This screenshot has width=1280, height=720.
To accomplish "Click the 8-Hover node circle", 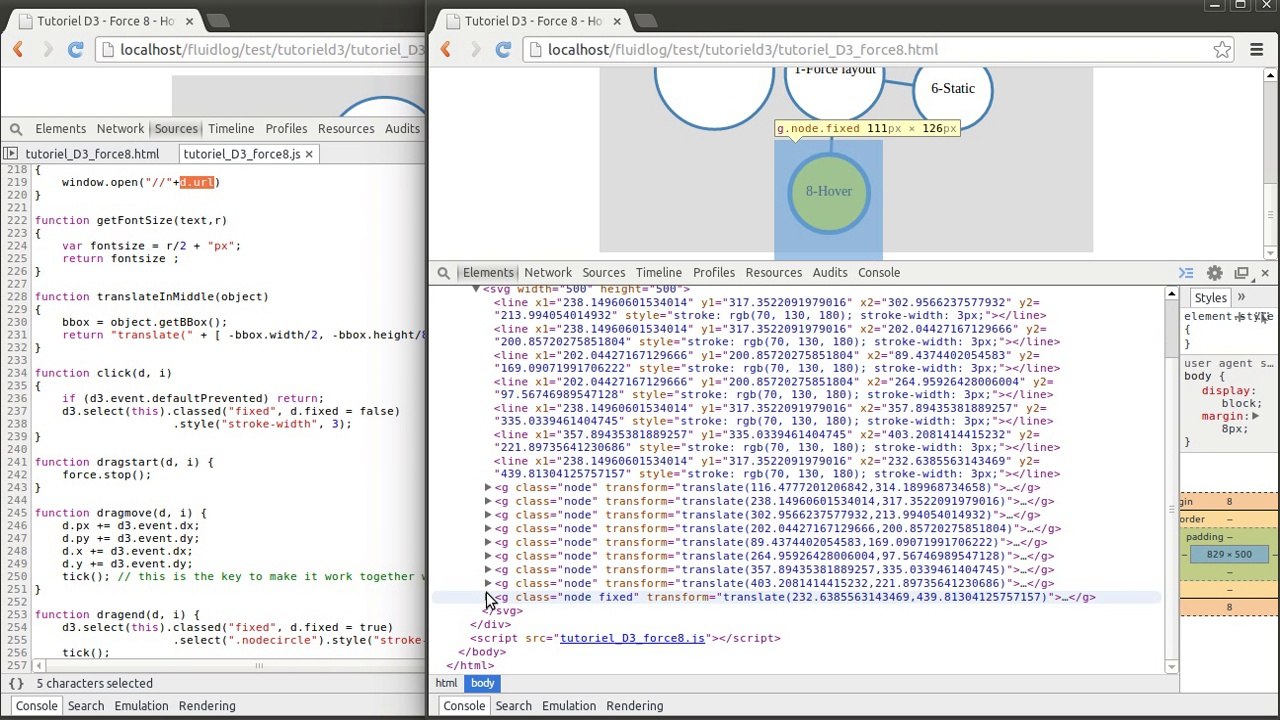I will 829,192.
